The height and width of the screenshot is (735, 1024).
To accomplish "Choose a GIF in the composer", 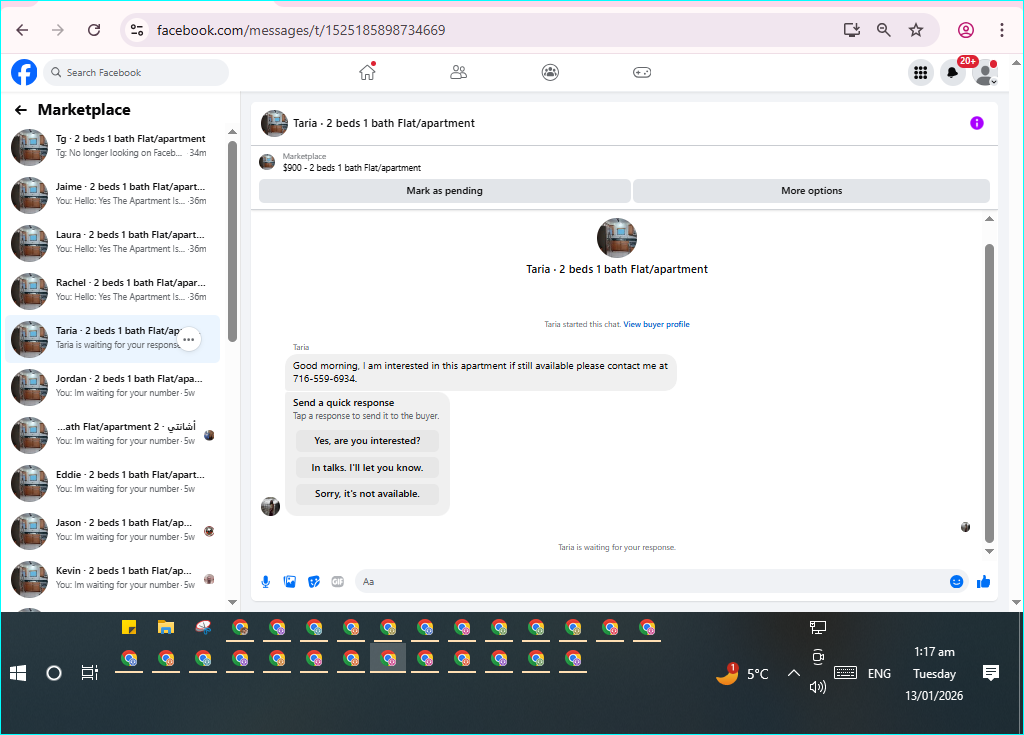I will (338, 581).
